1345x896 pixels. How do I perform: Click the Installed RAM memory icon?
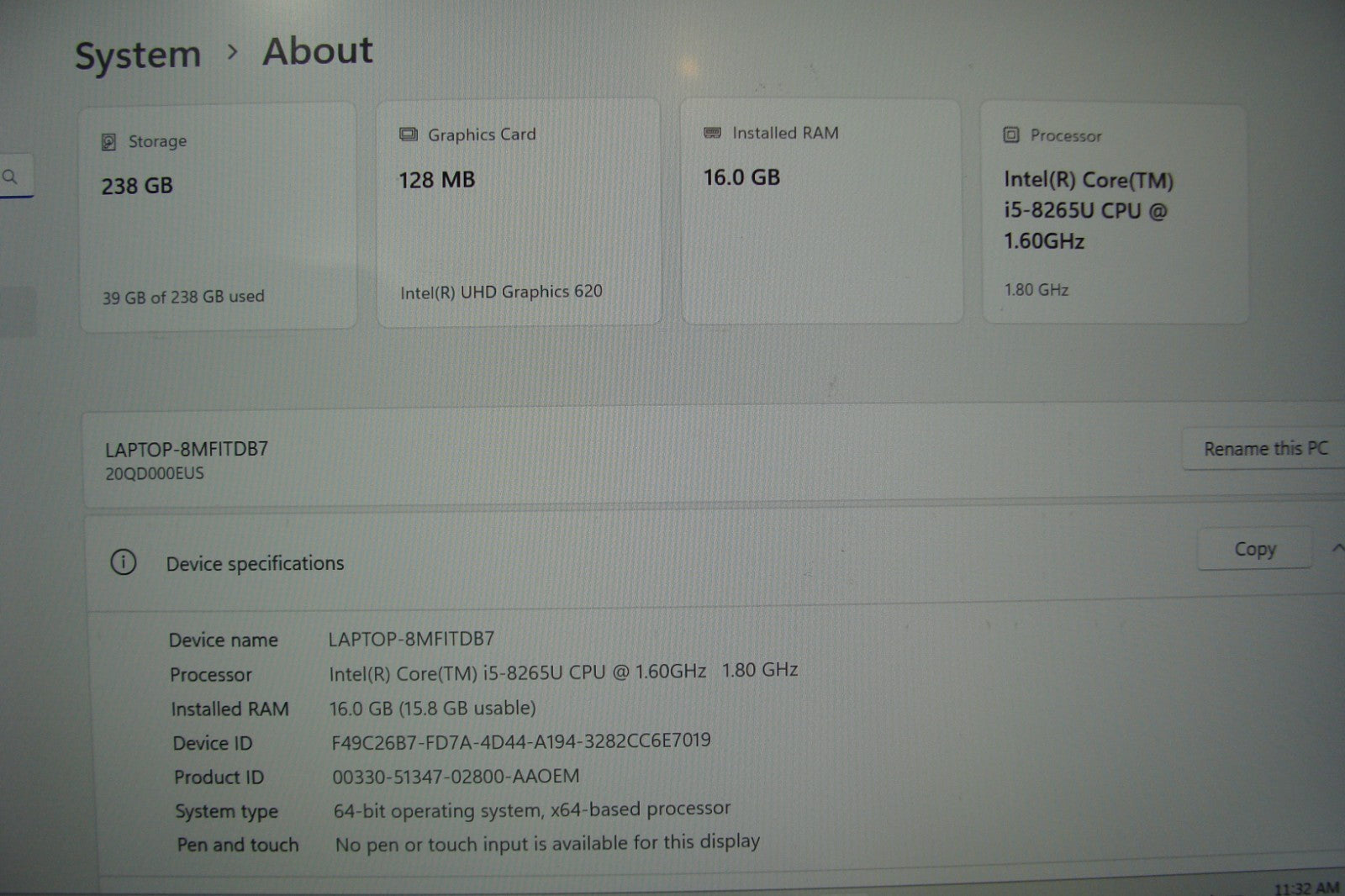pos(712,133)
